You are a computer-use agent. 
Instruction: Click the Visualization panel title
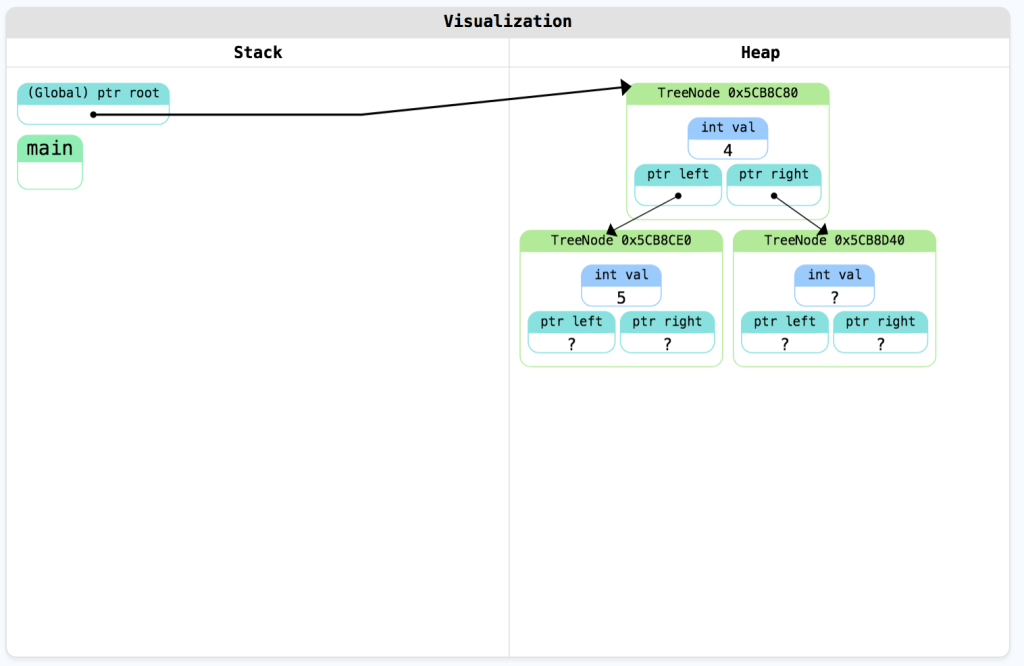click(x=508, y=21)
